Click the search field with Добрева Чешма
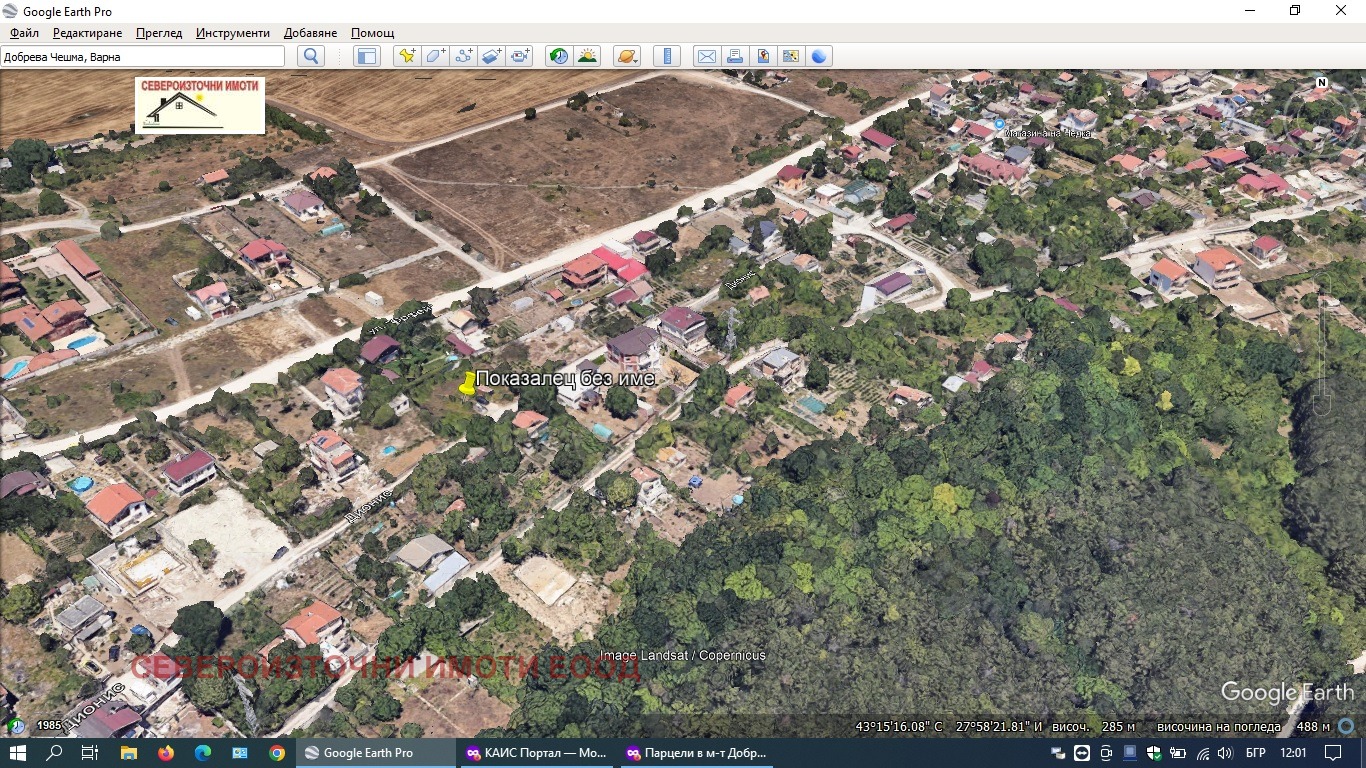The height and width of the screenshot is (768, 1366). tap(142, 57)
